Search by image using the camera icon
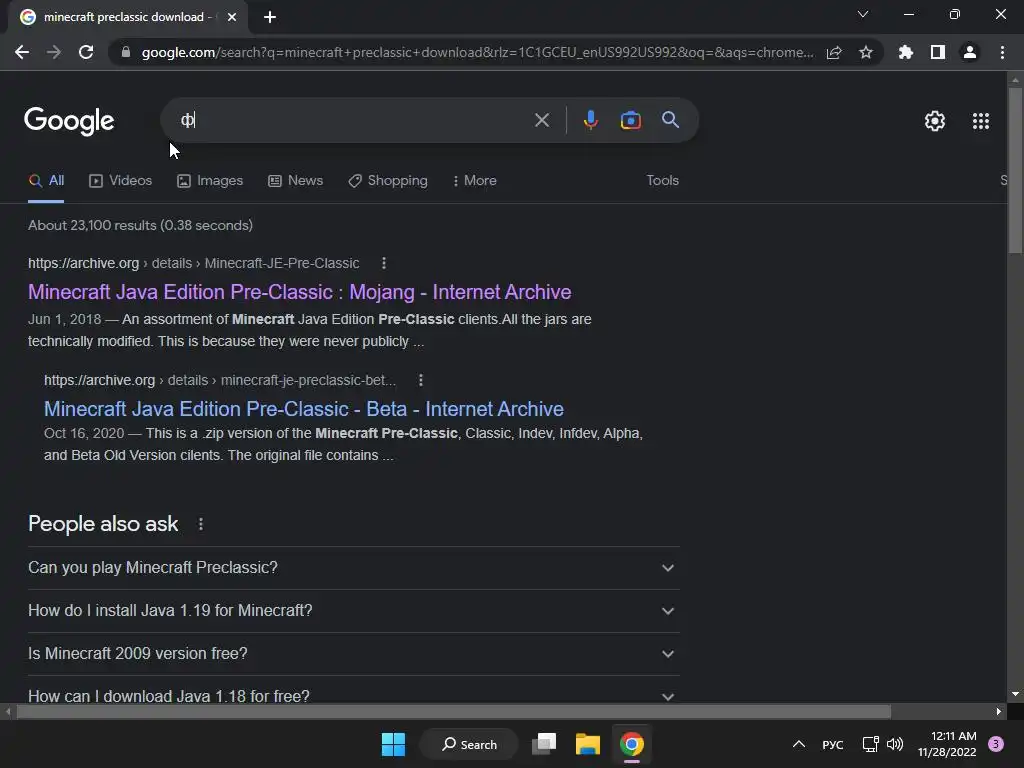Viewport: 1024px width, 768px height. point(630,120)
